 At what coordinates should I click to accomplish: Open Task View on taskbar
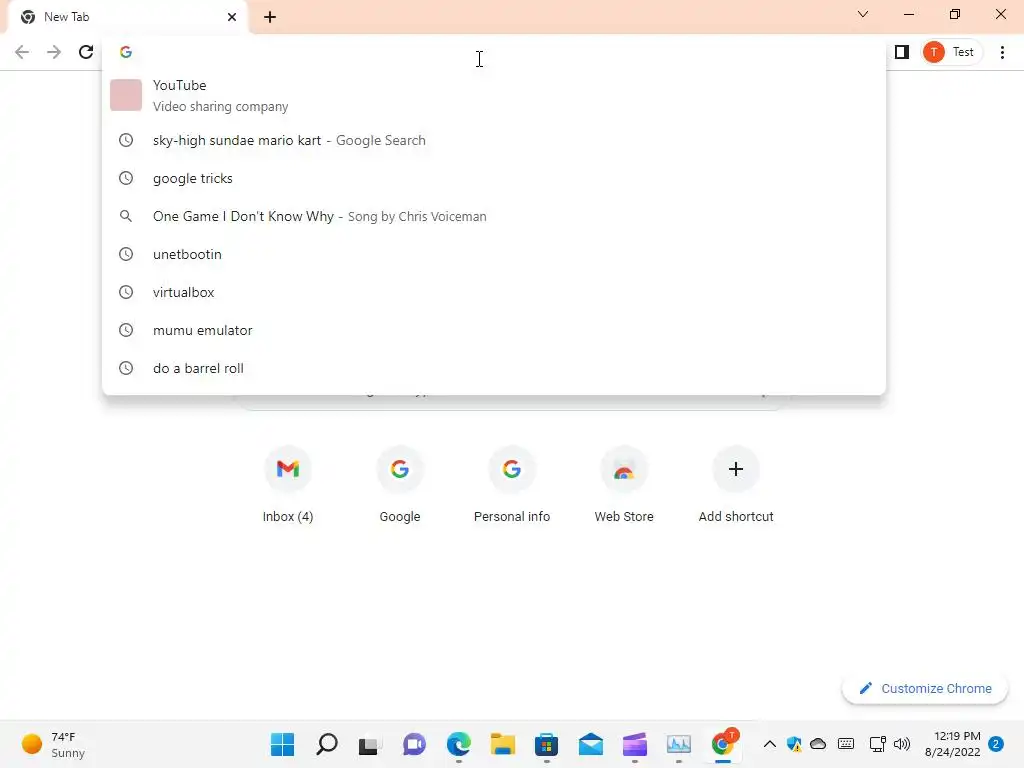(370, 744)
